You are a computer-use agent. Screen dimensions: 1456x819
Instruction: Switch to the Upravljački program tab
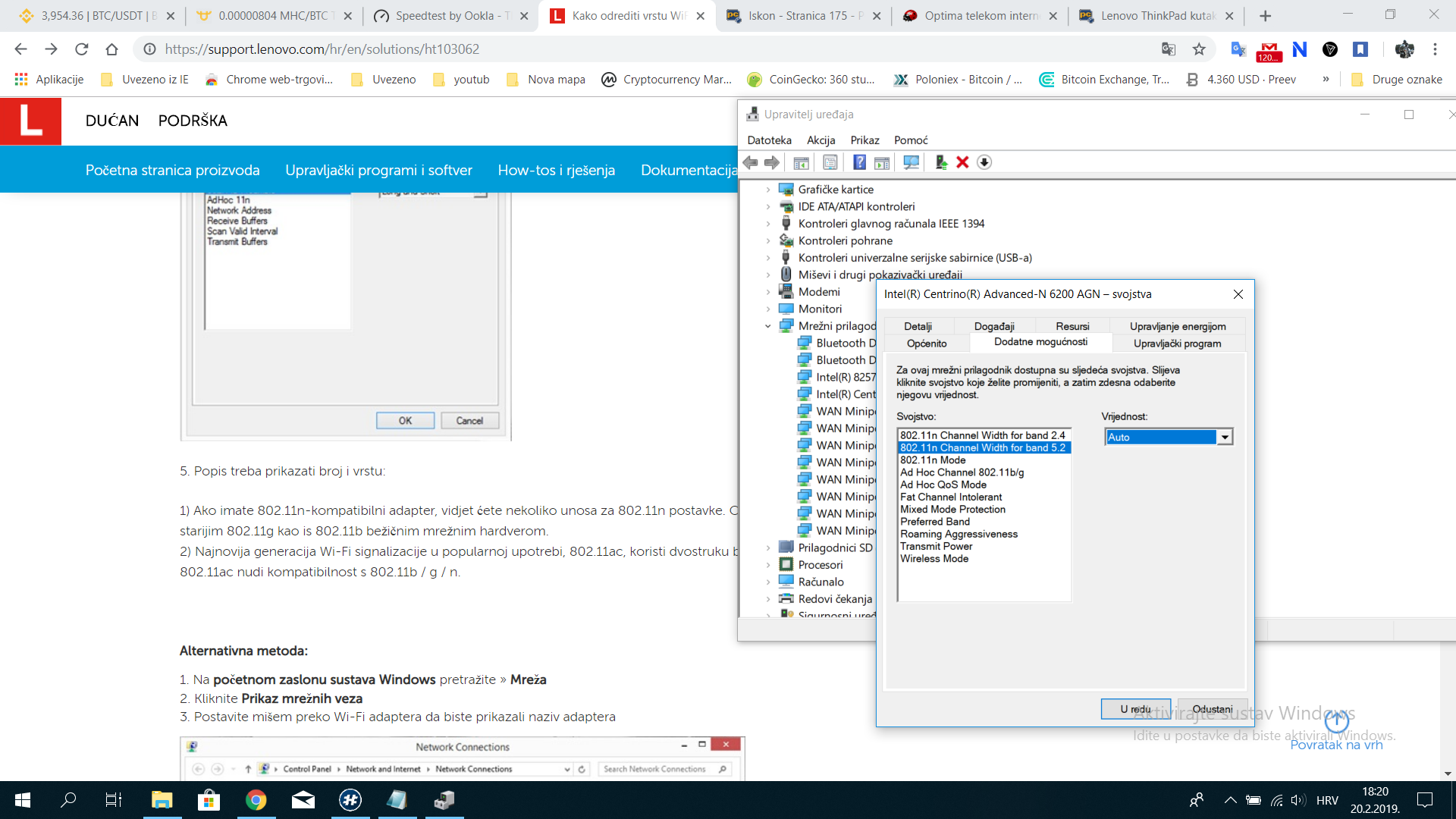tap(1177, 344)
